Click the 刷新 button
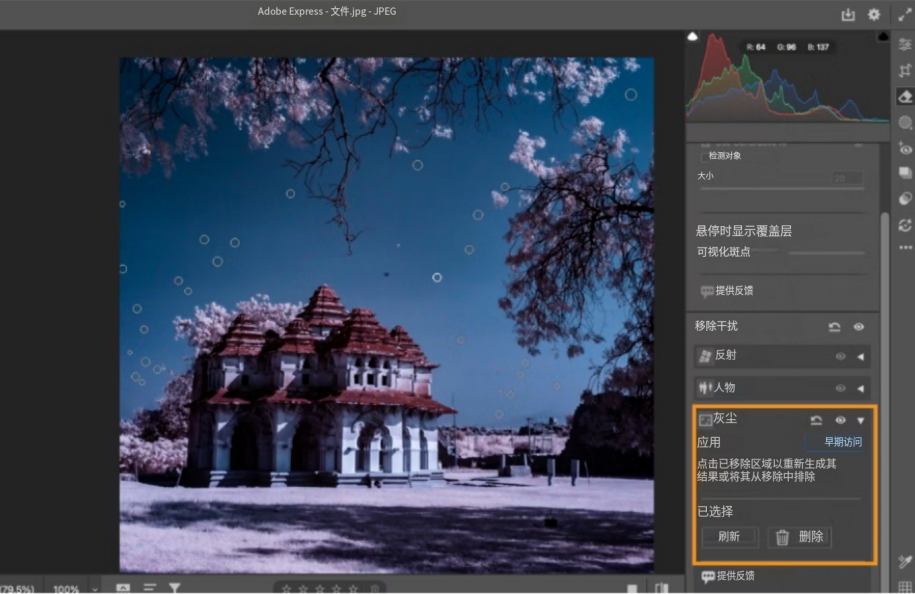Image resolution: width=915 pixels, height=594 pixels. pos(729,537)
